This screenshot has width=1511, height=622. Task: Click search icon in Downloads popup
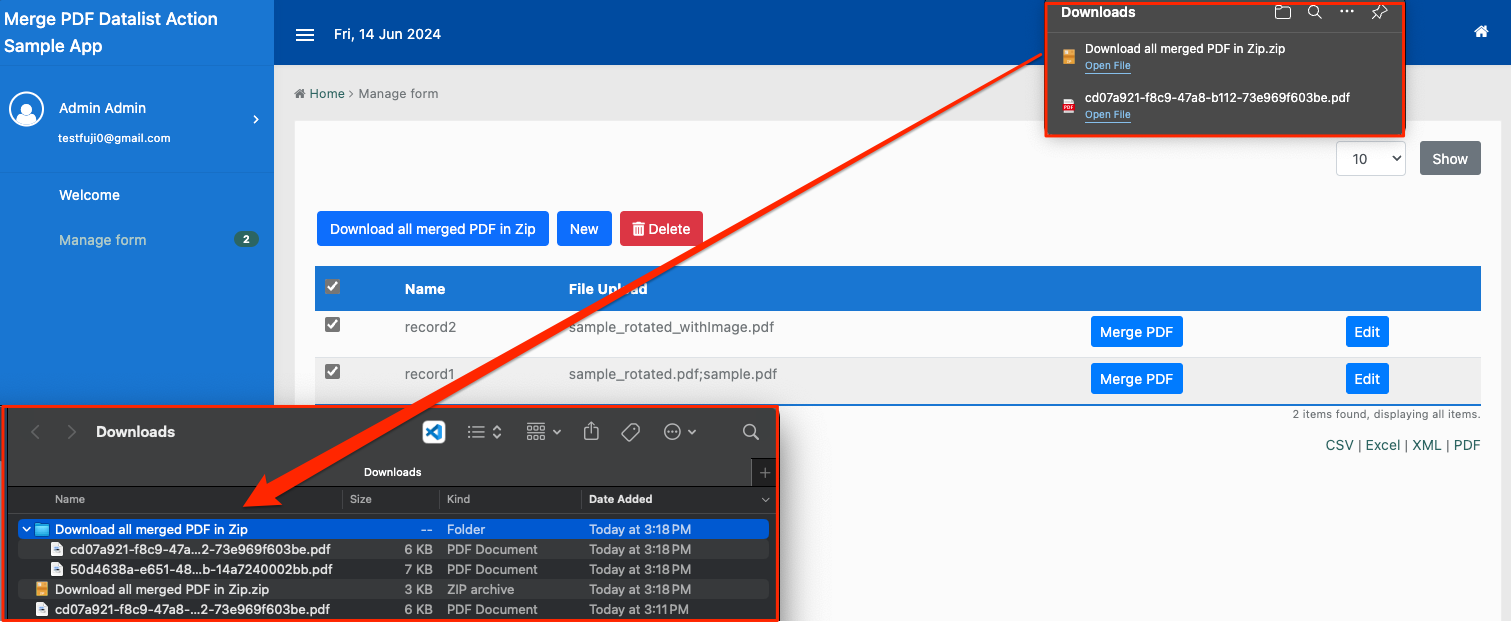point(1315,13)
